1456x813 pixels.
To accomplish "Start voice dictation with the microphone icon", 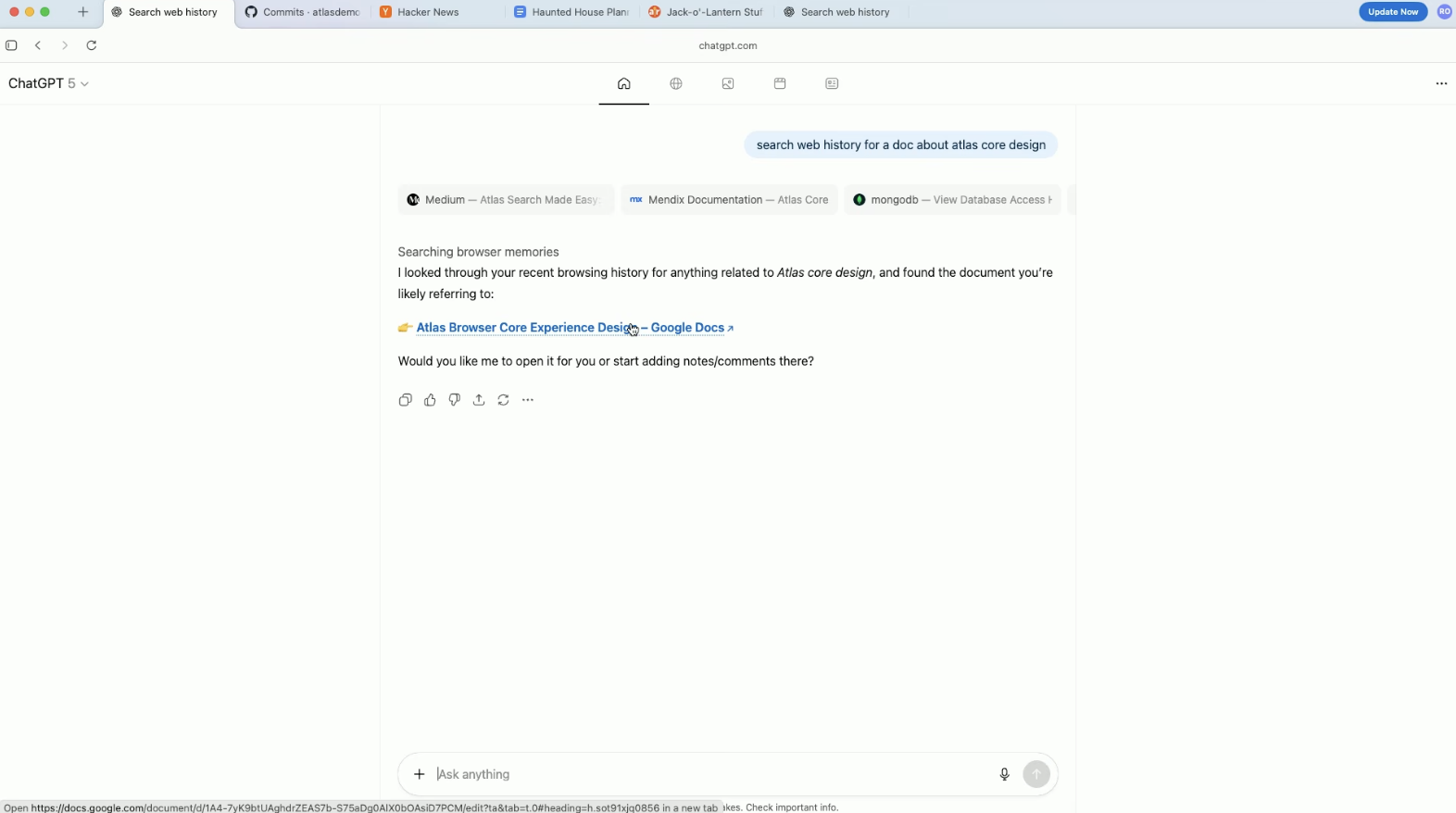I will (1004, 774).
